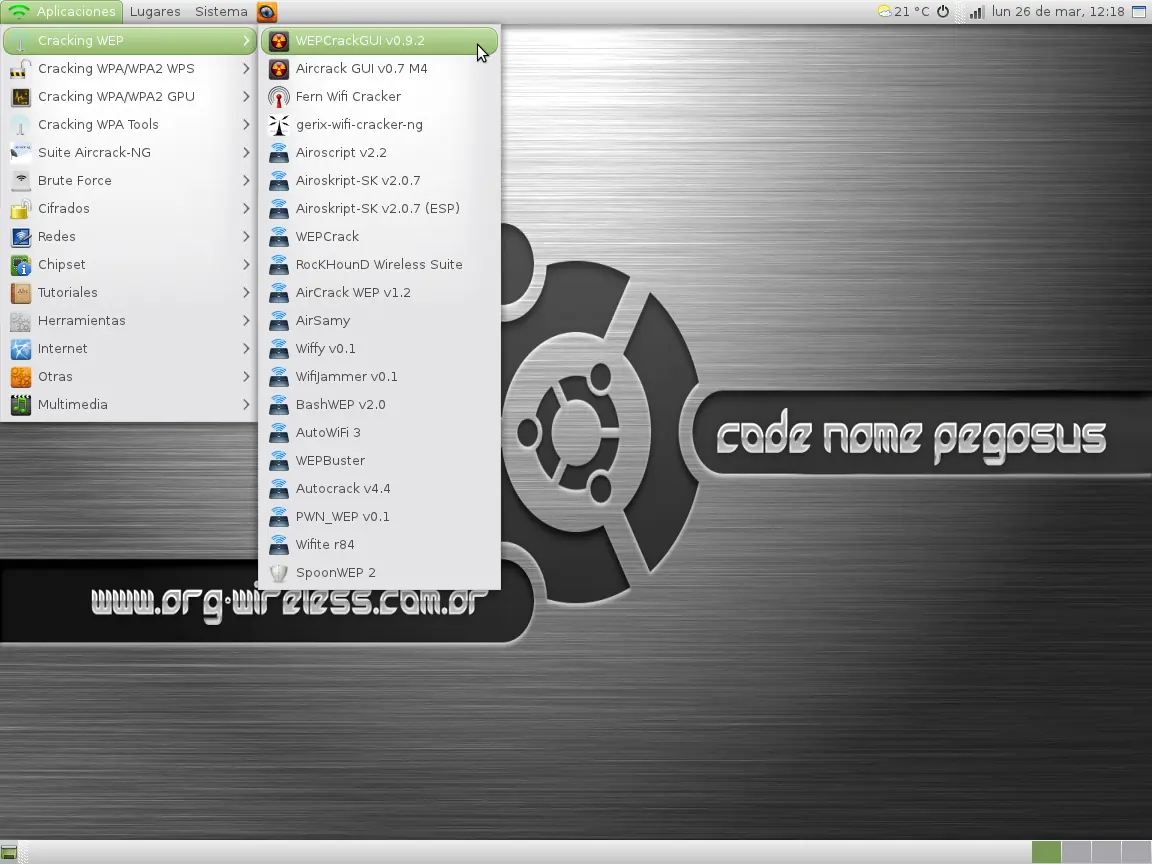Image resolution: width=1152 pixels, height=864 pixels.
Task: Launch WEPCrack from the submenu
Action: pyautogui.click(x=379, y=237)
